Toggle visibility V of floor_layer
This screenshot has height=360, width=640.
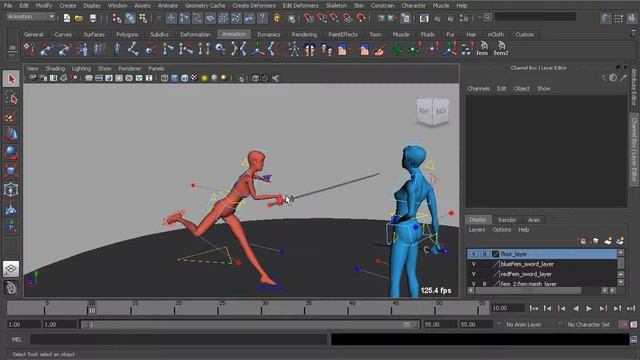coord(473,254)
